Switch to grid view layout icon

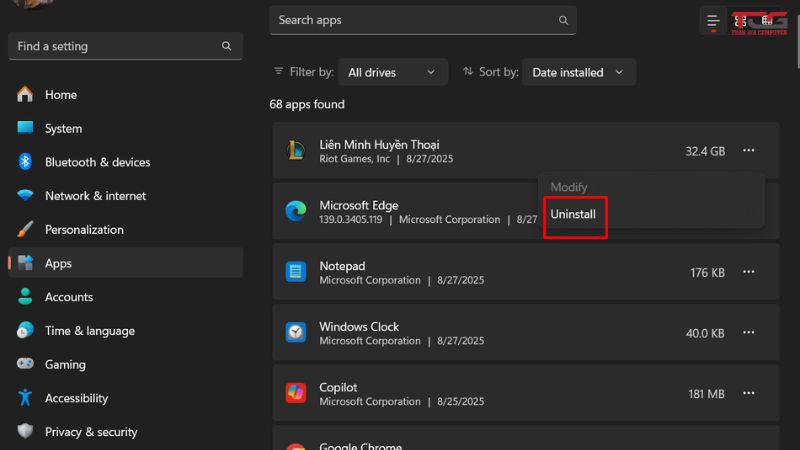pos(740,21)
